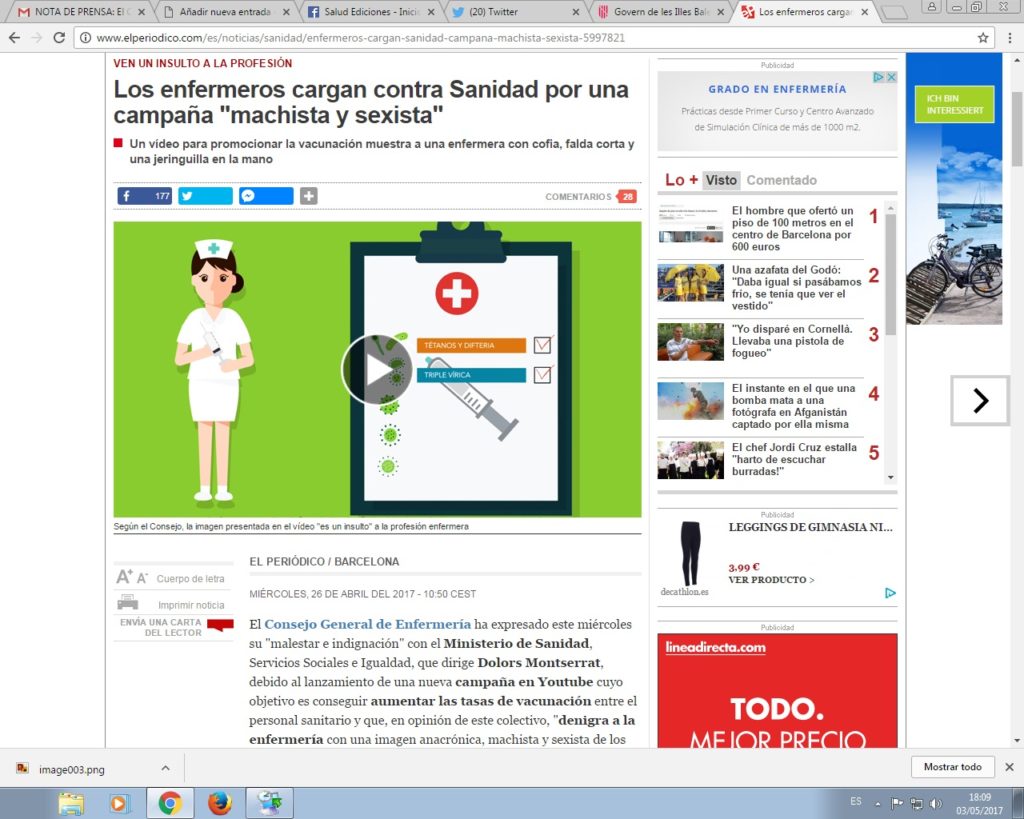Share the article on Facebook
Image resolution: width=1024 pixels, height=819 pixels.
click(x=144, y=196)
